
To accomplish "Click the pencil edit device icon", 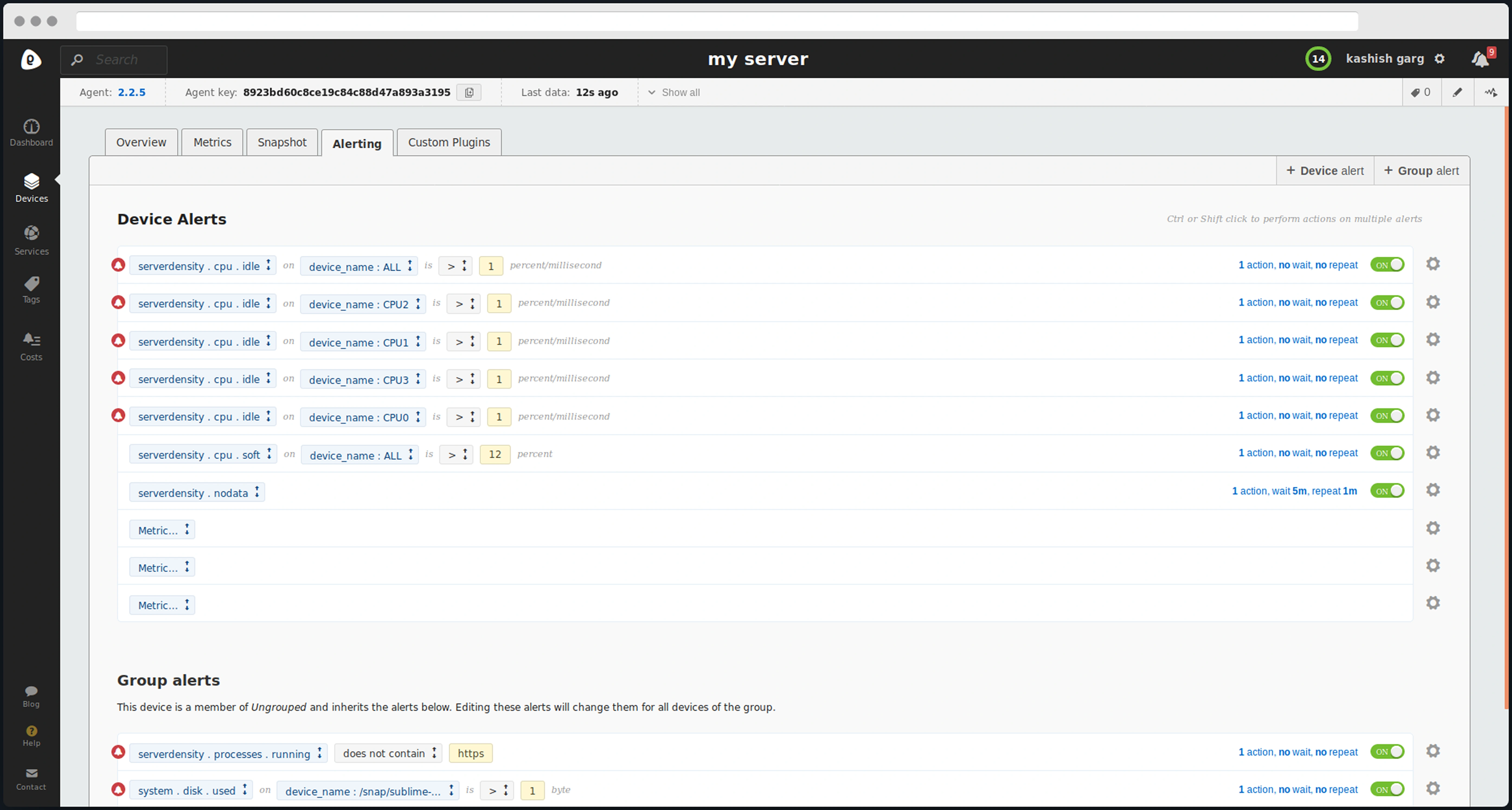I will click(x=1458, y=92).
